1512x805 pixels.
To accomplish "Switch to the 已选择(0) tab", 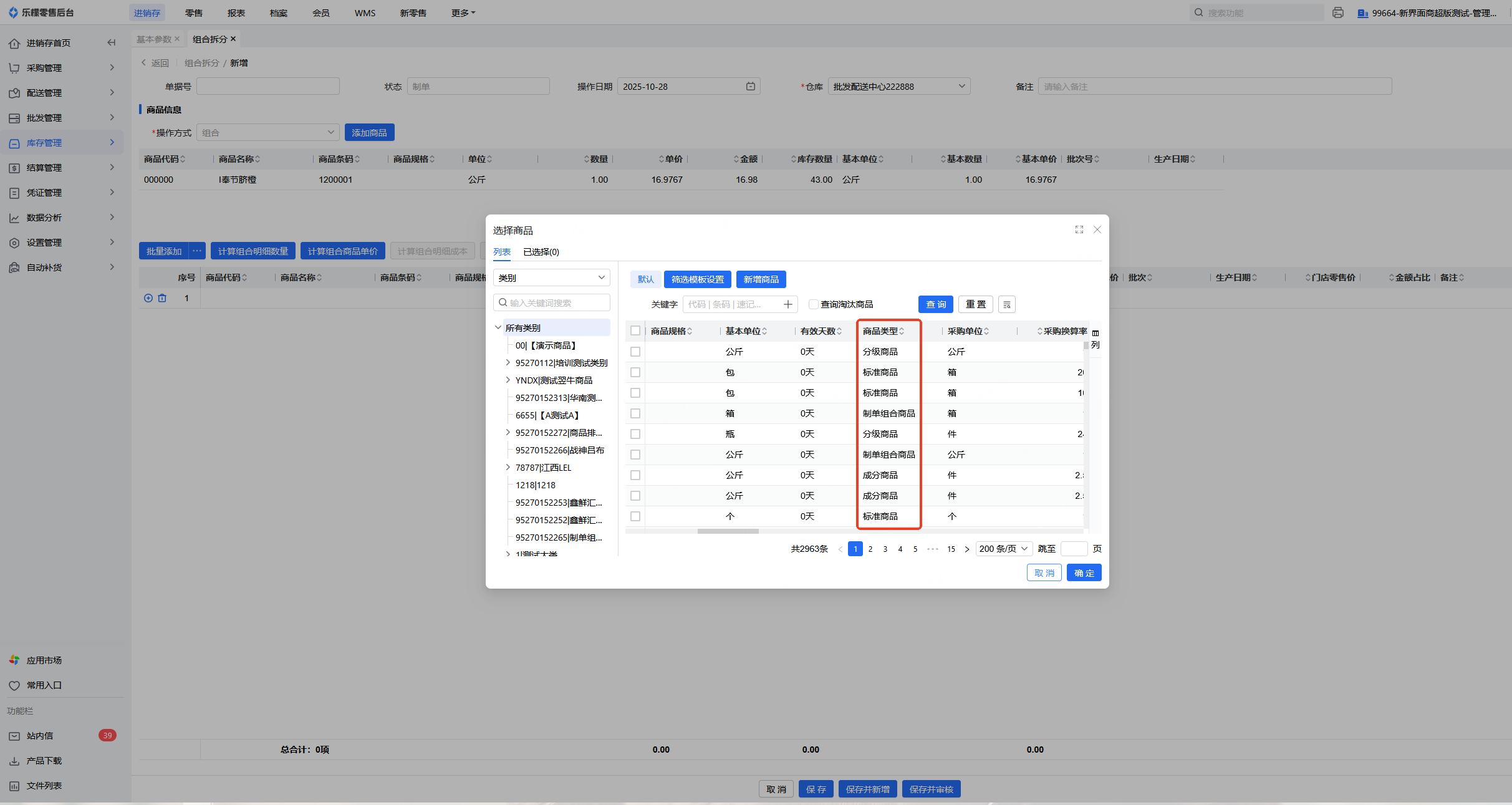I will click(541, 252).
